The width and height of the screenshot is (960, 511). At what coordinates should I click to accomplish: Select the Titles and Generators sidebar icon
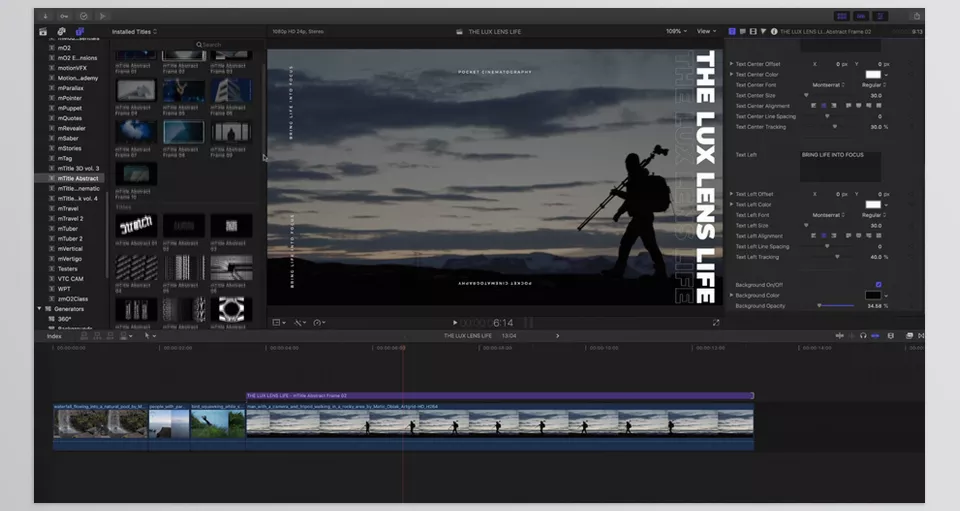pos(80,31)
